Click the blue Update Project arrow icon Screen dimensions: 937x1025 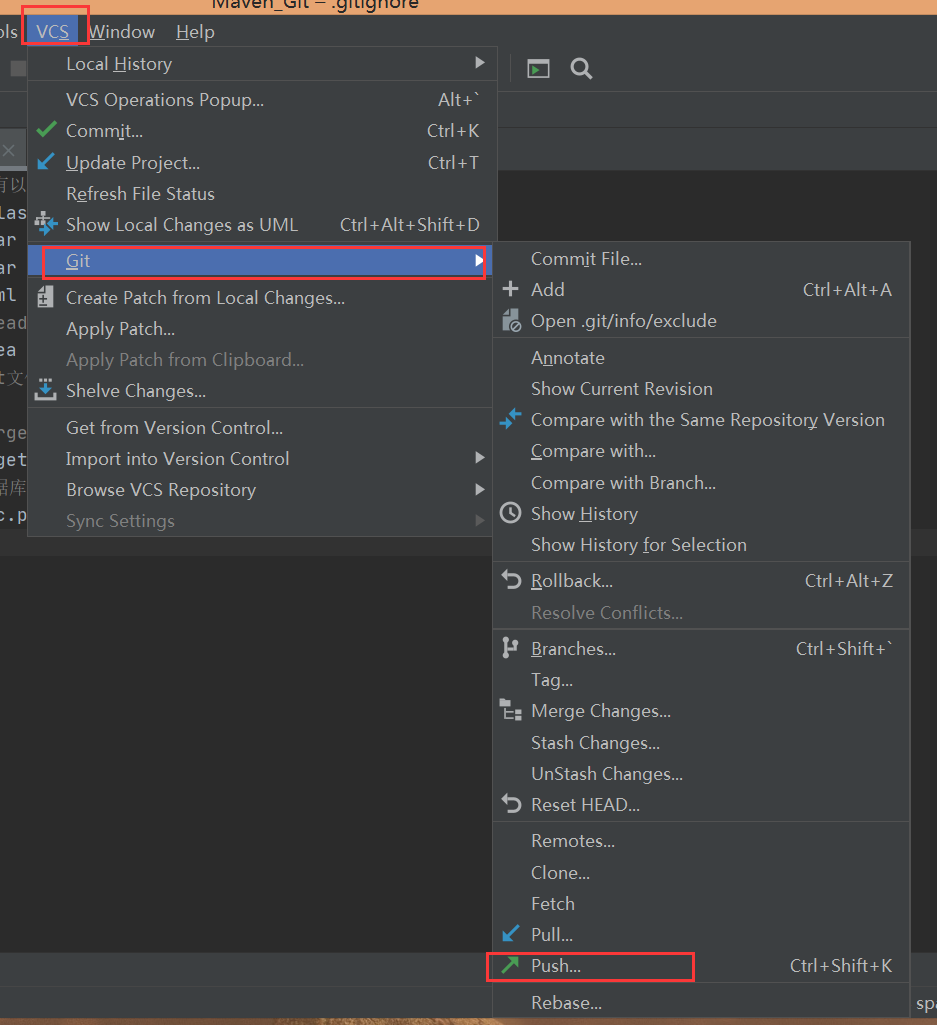tap(46, 161)
